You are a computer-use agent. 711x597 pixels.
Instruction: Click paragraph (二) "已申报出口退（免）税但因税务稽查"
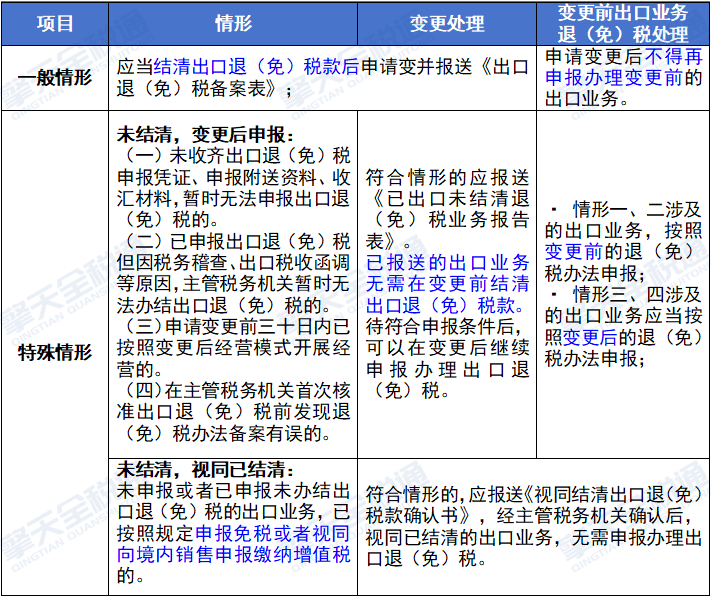[x=233, y=273]
